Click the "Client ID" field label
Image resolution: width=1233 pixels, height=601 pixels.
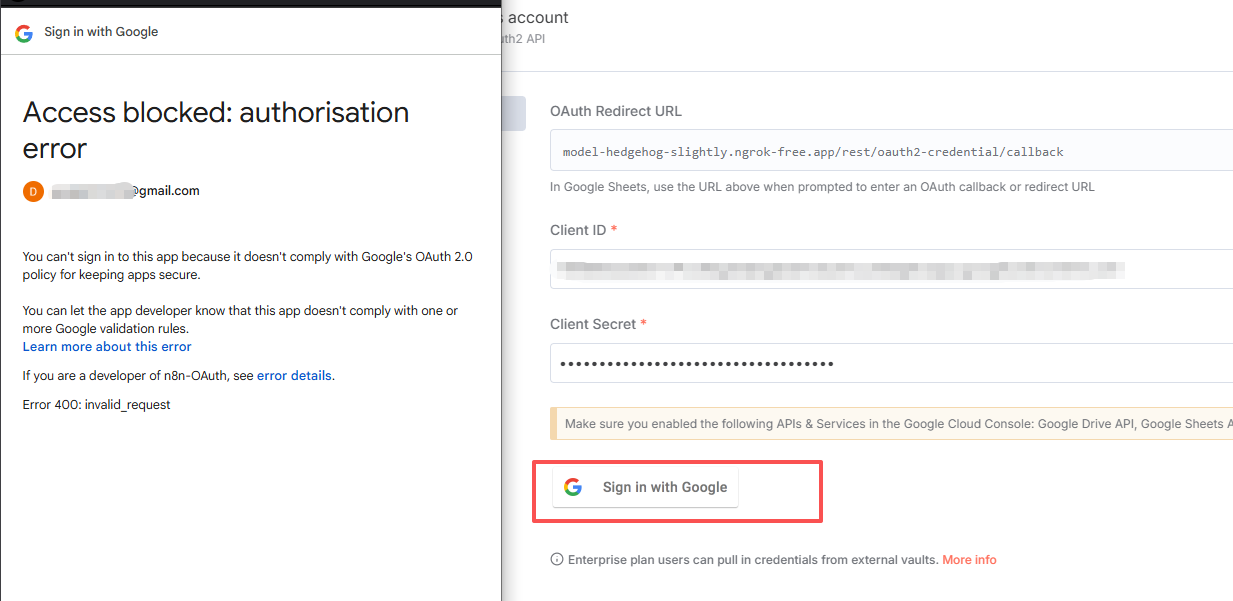pos(579,230)
